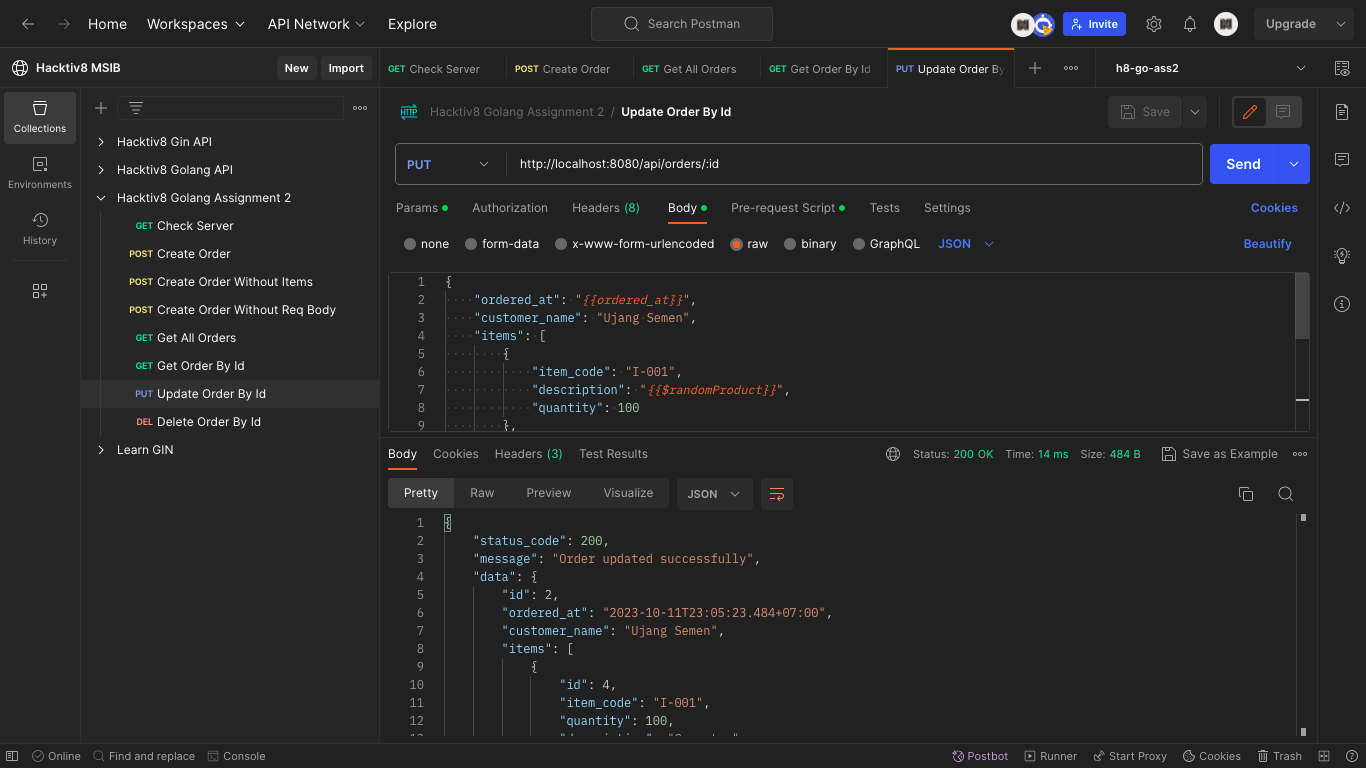The image size is (1366, 768).
Task: Click the filter icon in collections search
Action: [136, 108]
